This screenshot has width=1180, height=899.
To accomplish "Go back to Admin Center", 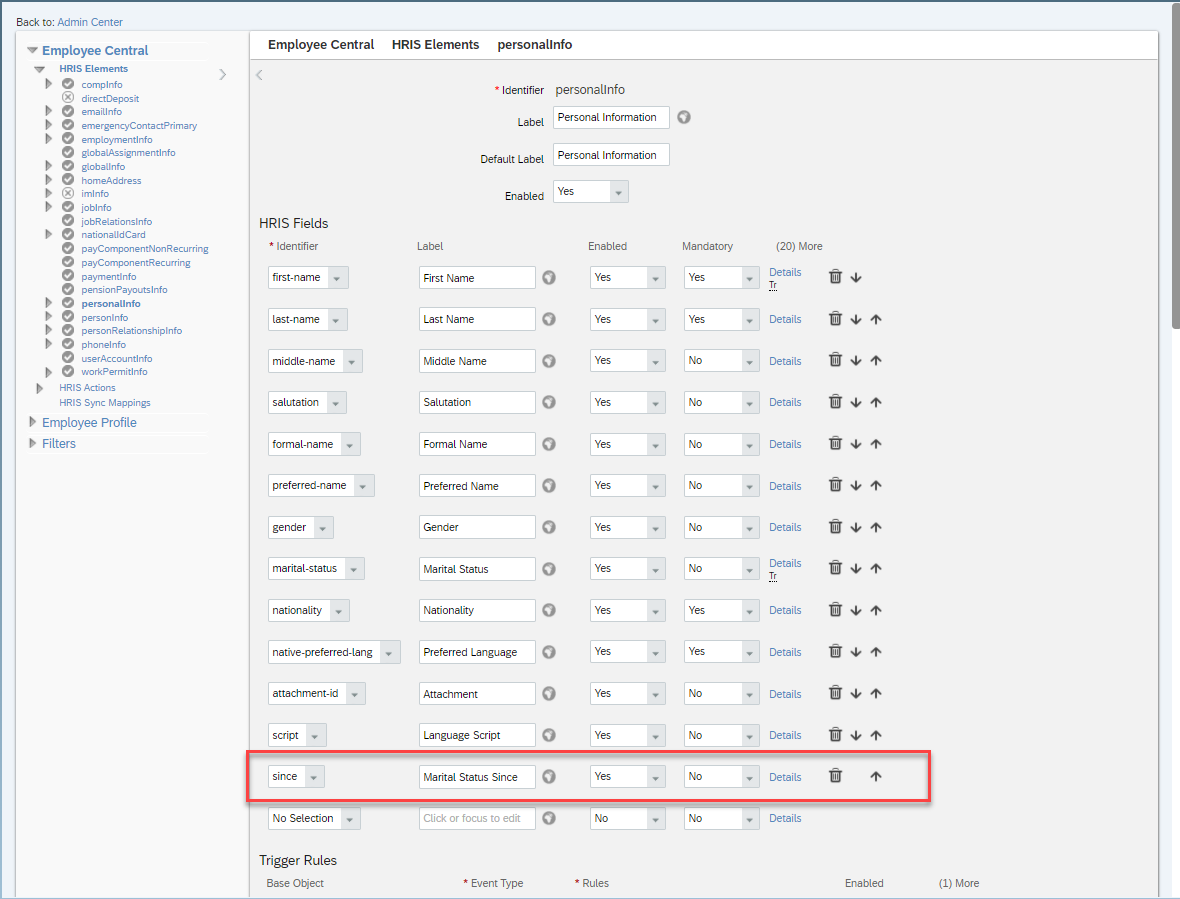I will coord(90,23).
